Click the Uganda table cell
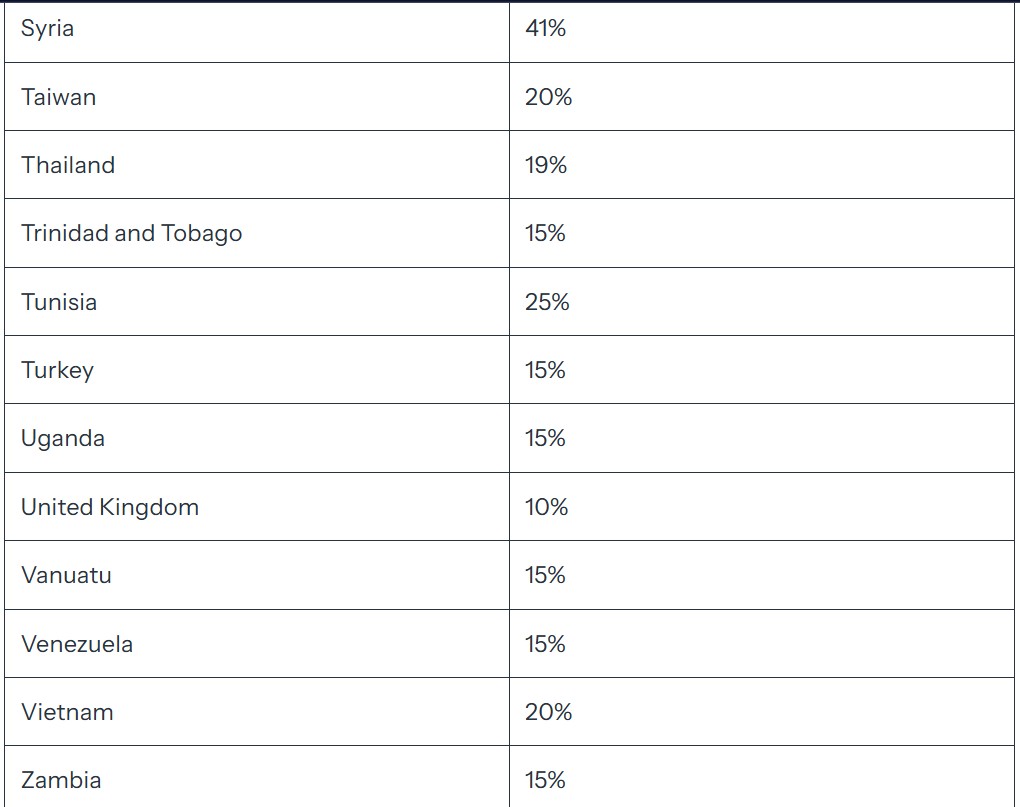Screen dimensions: 1020x807 [x=257, y=438]
